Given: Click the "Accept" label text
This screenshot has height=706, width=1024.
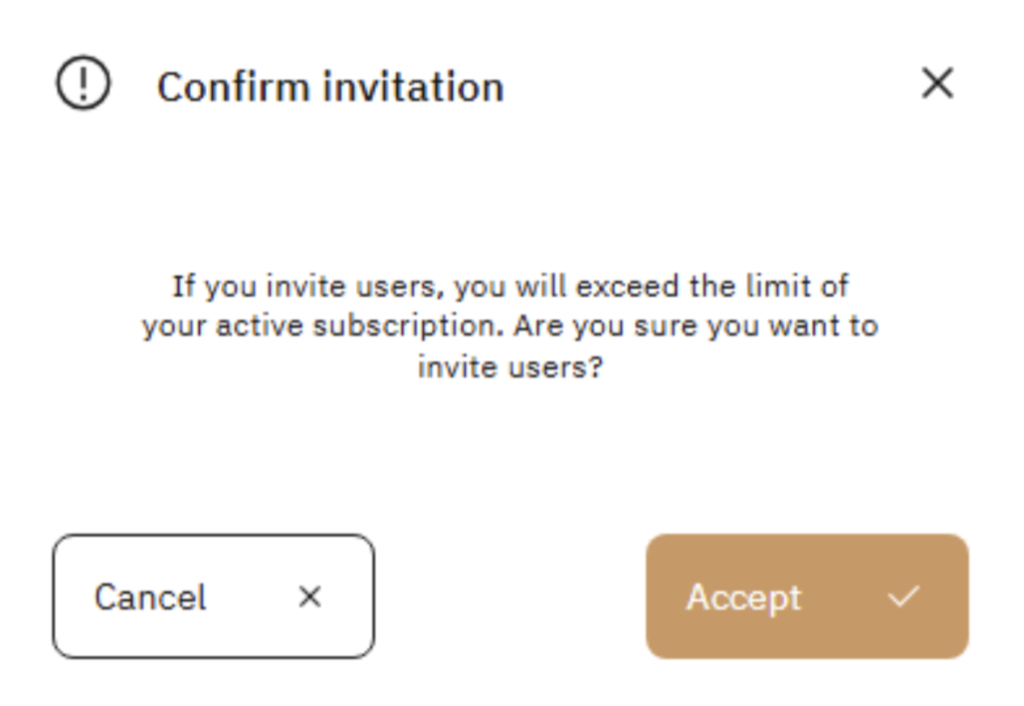Looking at the screenshot, I should point(743,597).
